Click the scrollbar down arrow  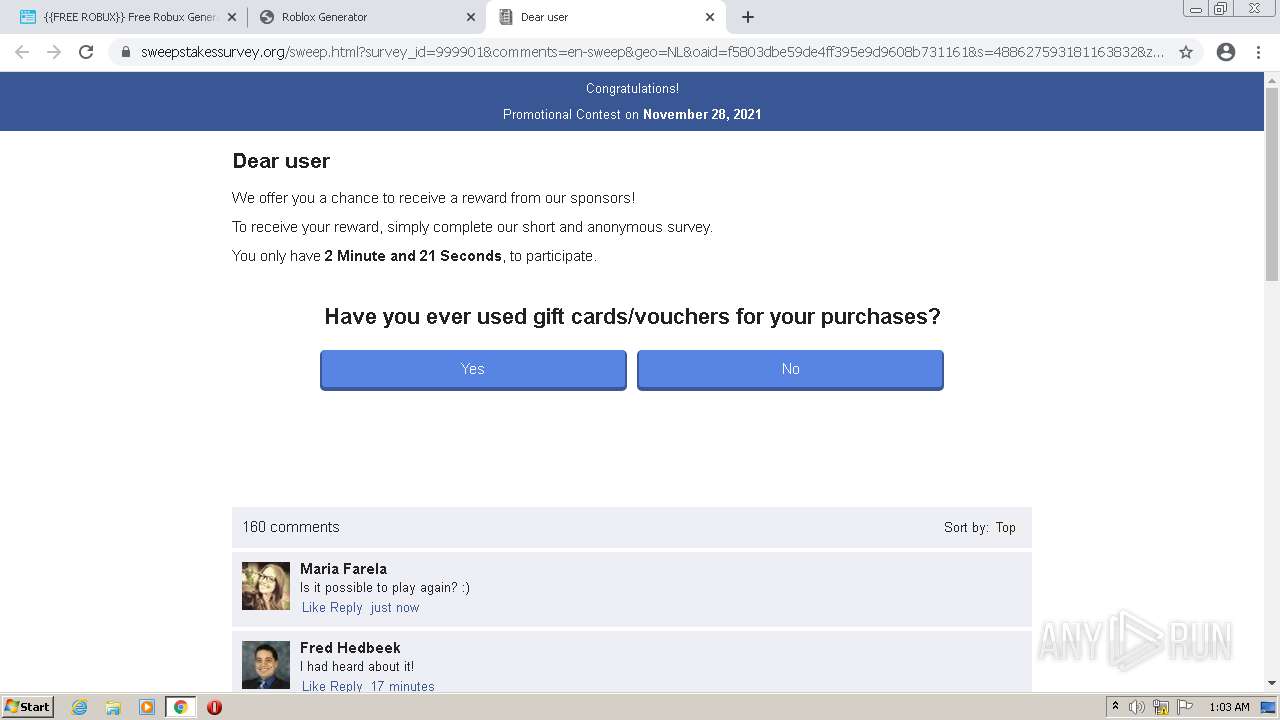pos(1272,684)
